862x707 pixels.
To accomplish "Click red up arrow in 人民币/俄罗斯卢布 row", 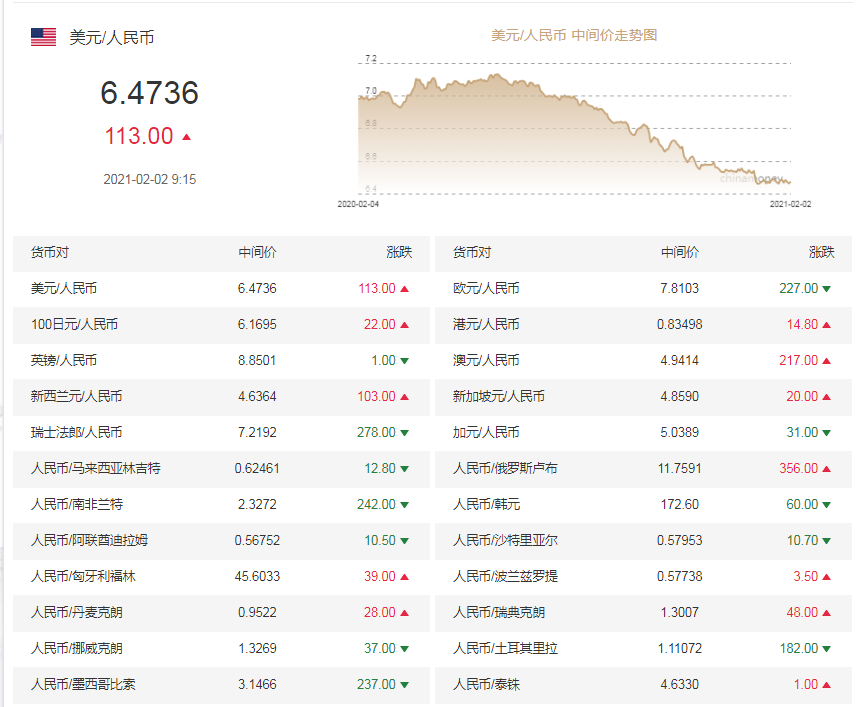I will click(x=827, y=469).
